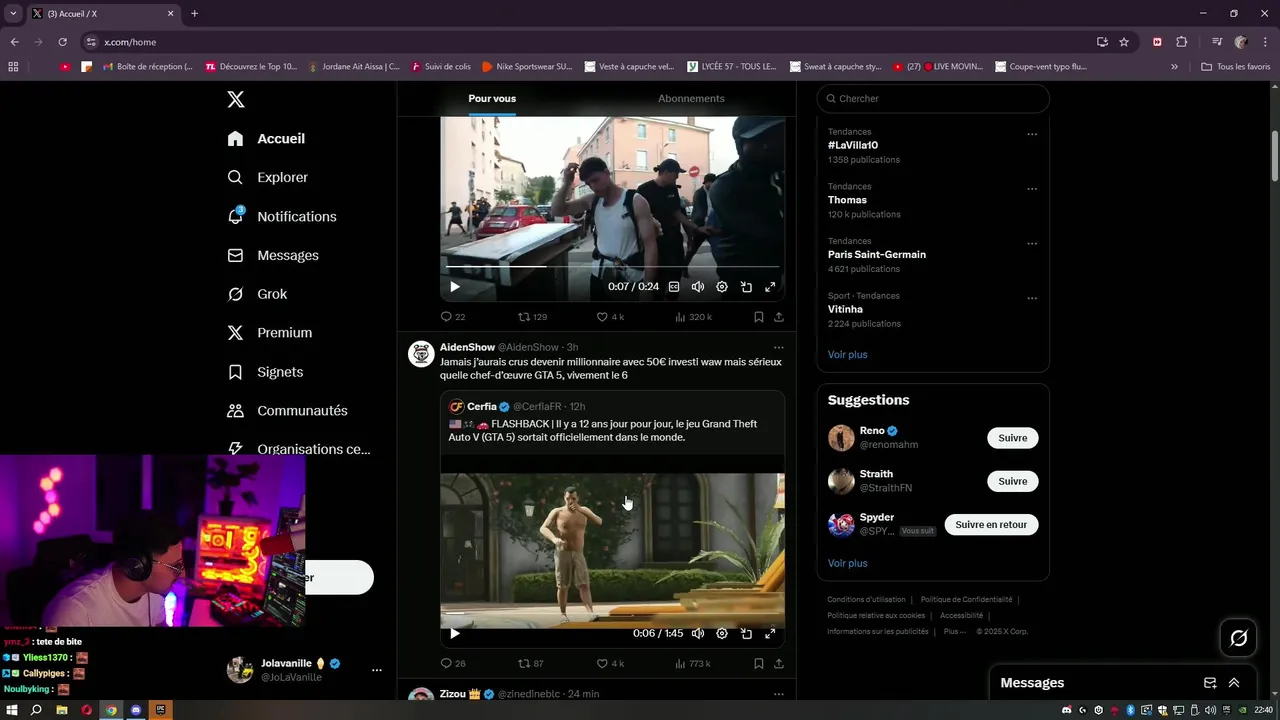Mute the GTA 5 video

pyautogui.click(x=698, y=634)
